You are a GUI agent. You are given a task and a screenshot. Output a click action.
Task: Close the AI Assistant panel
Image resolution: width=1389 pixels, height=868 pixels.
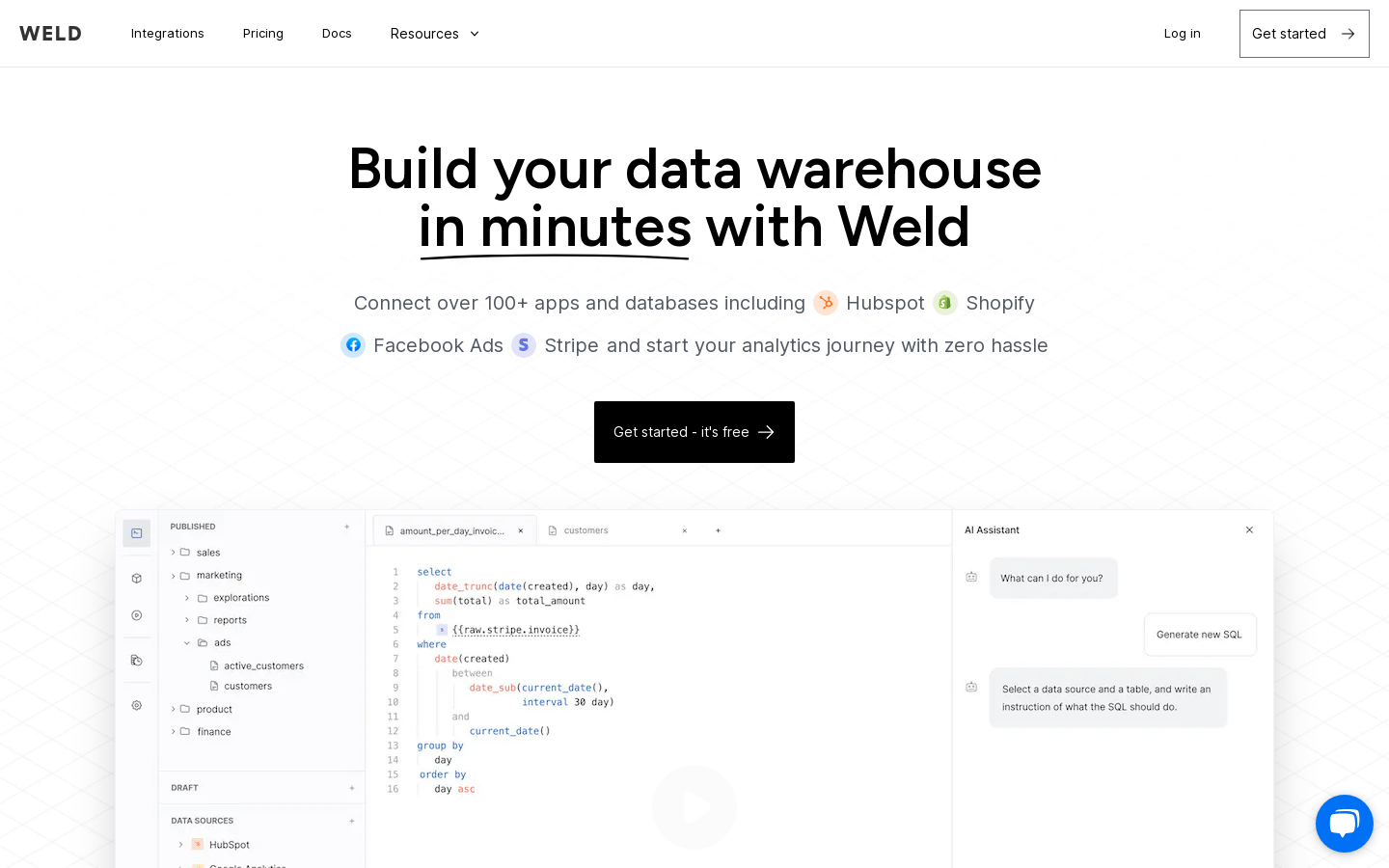pos(1249,529)
